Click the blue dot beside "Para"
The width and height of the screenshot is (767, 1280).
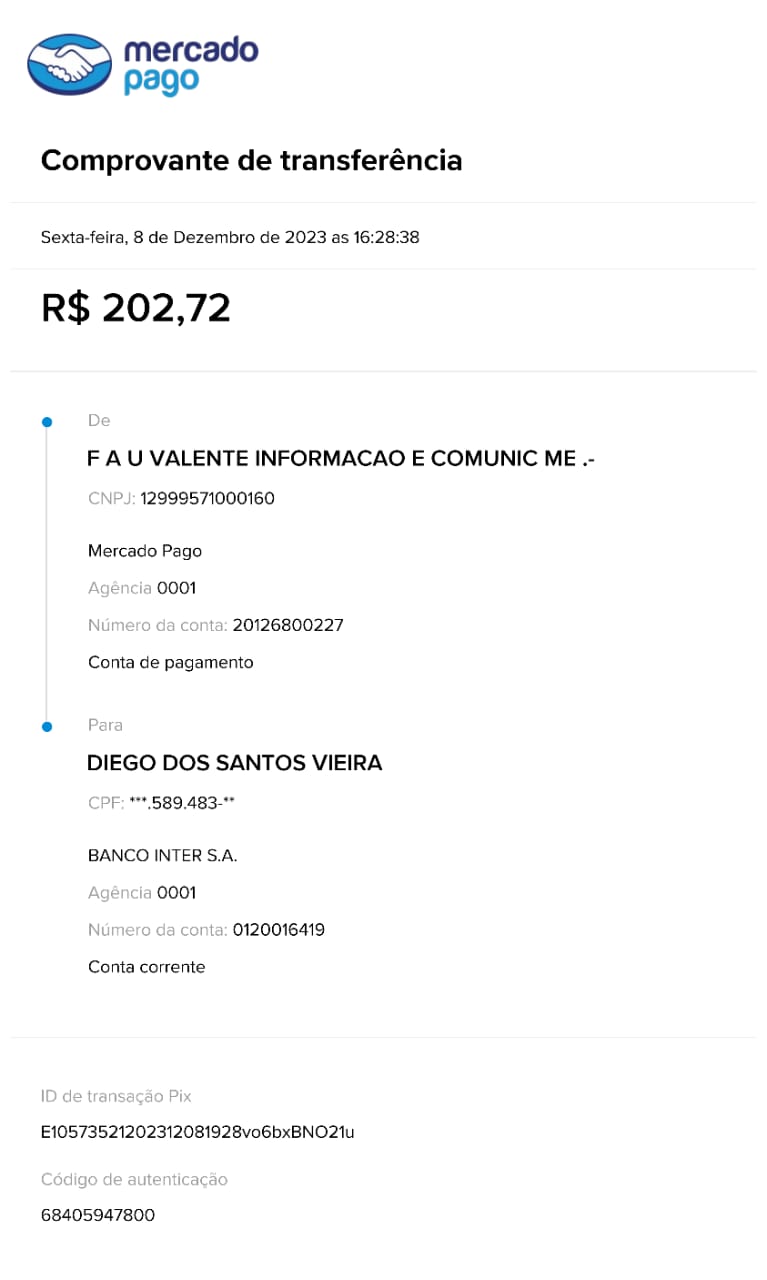(46, 726)
